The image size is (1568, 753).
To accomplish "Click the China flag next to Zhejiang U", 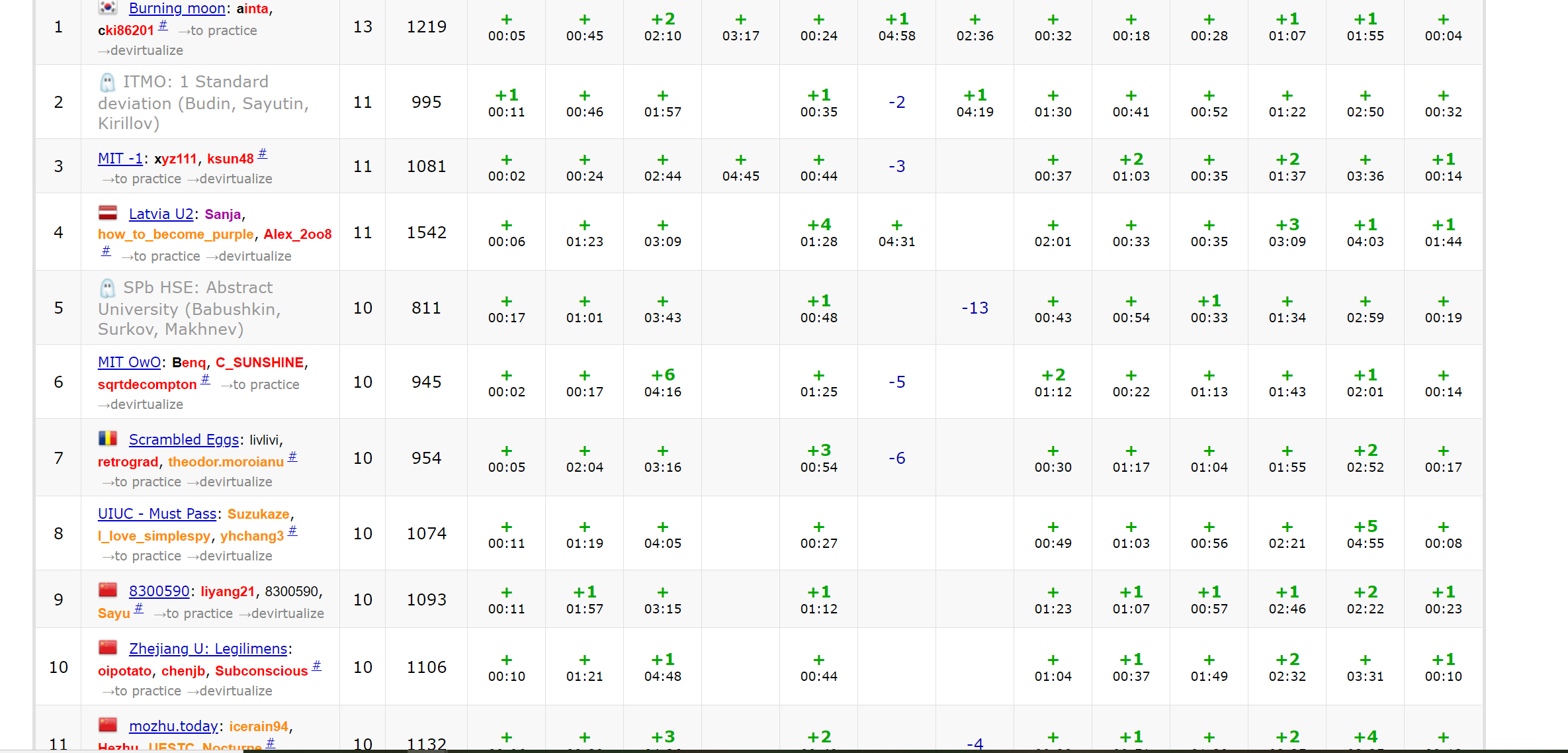I will tap(108, 648).
